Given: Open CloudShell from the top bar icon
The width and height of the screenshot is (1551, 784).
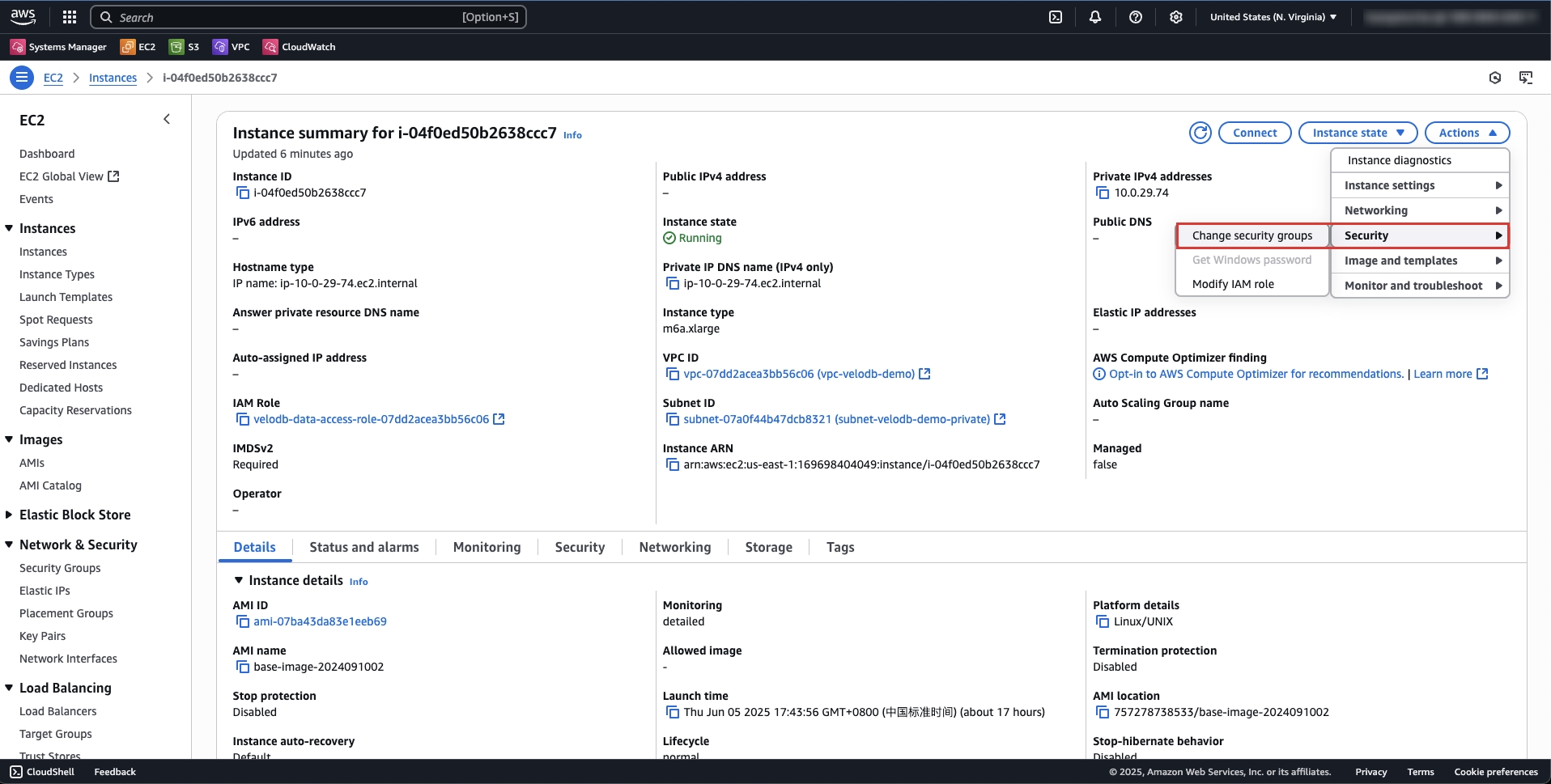Looking at the screenshot, I should point(1056,17).
